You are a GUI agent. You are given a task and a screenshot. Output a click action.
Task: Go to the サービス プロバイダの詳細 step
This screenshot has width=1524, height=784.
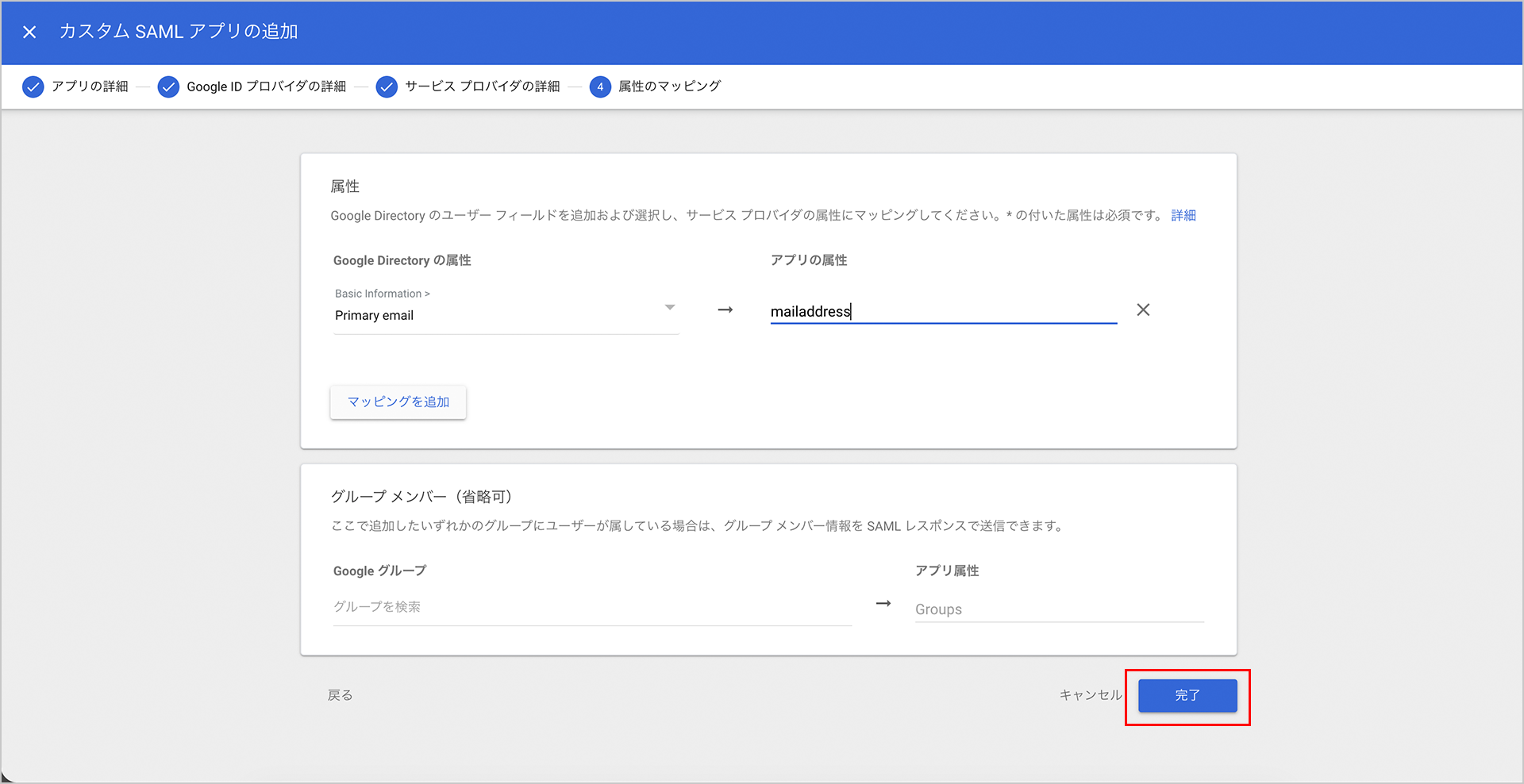482,86
